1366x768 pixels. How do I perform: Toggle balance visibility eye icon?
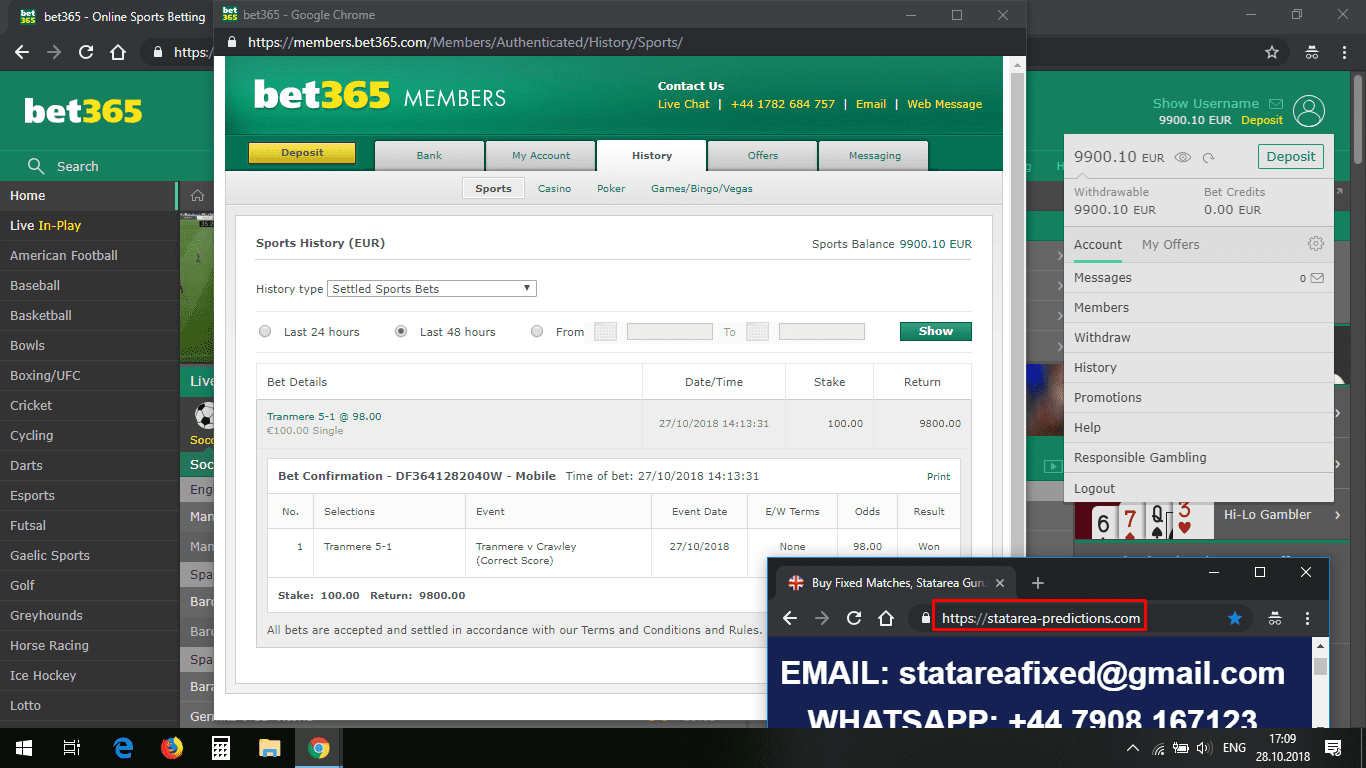click(1182, 157)
